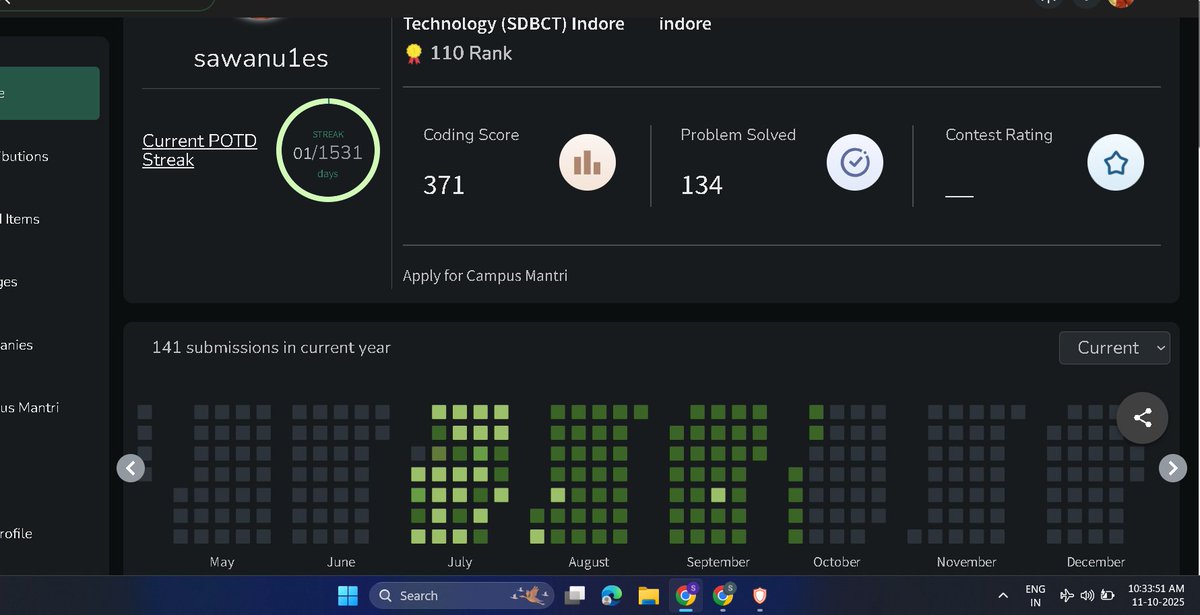Image resolution: width=1200 pixels, height=615 pixels.
Task: Open the second Chrome profile taskbar icon
Action: (723, 596)
